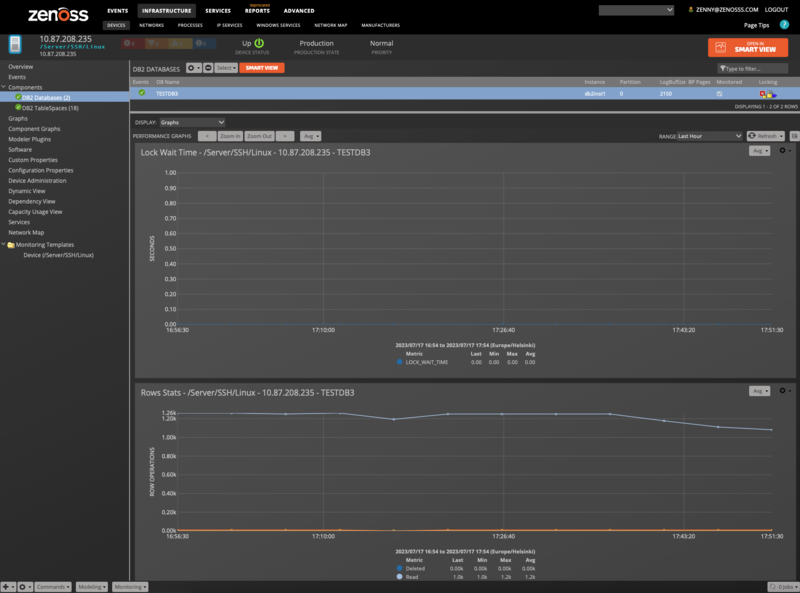
Task: Click green check icon next to DB2 Databases
Action: (18, 97)
